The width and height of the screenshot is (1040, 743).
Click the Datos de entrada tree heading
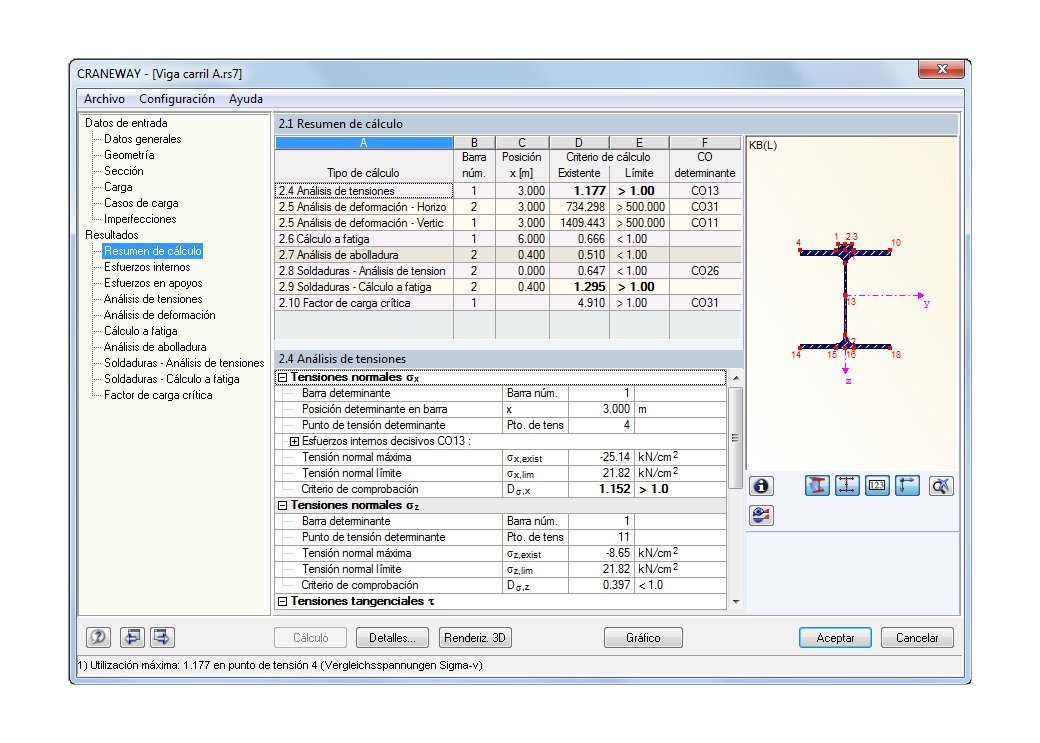(x=126, y=123)
